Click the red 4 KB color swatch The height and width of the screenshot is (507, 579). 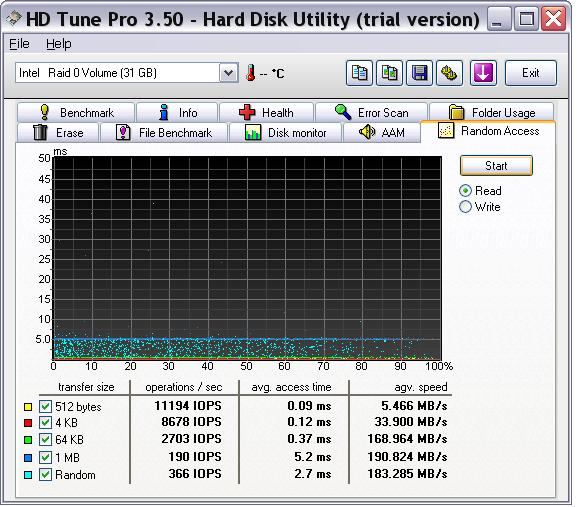28,422
